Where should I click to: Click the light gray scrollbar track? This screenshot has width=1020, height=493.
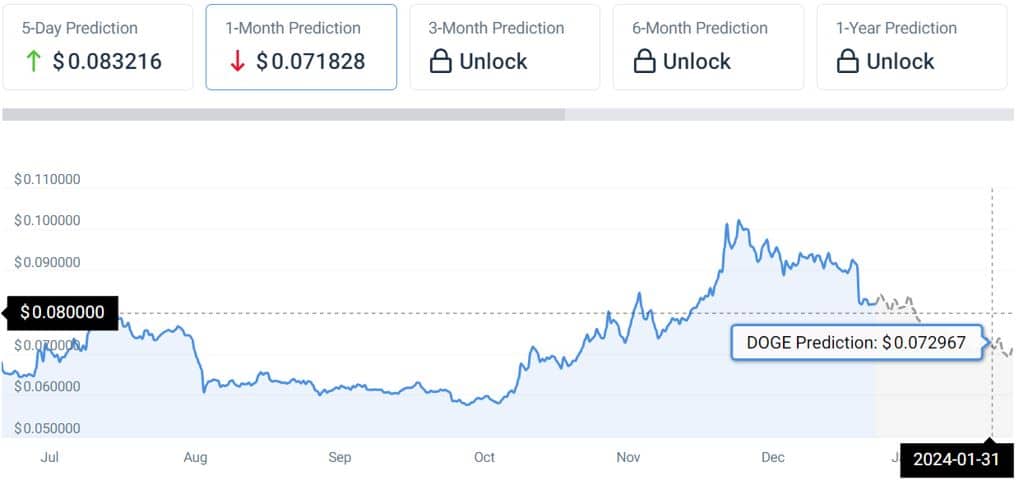(790, 115)
